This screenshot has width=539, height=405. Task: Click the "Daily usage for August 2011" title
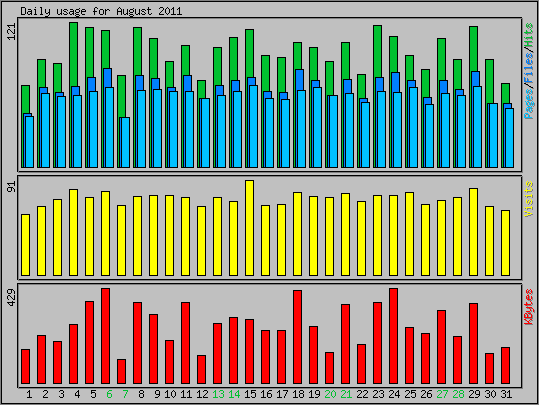[101, 11]
